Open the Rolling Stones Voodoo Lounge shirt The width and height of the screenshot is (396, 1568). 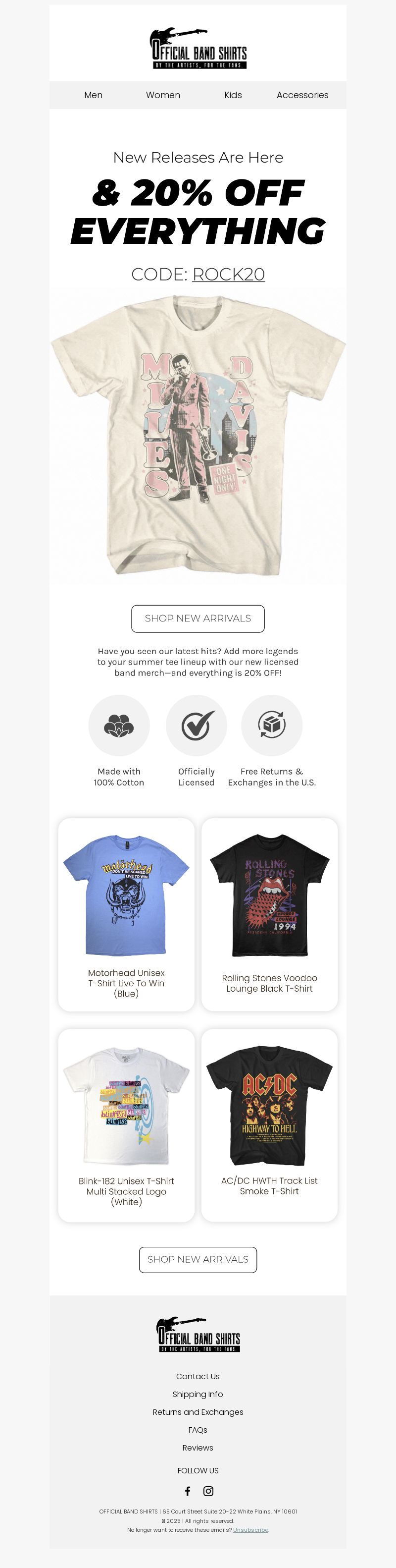coord(269,914)
